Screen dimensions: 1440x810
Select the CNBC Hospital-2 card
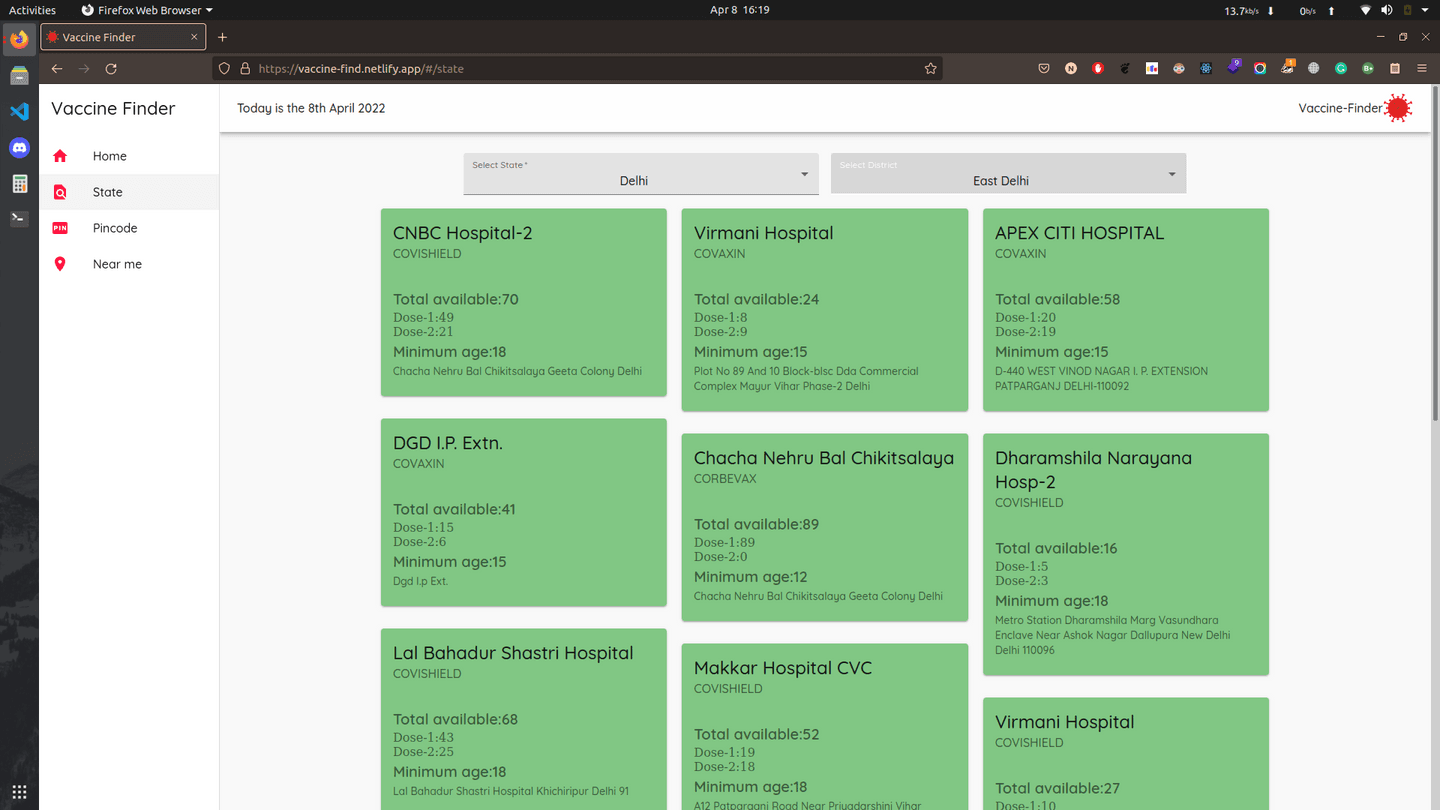point(523,302)
